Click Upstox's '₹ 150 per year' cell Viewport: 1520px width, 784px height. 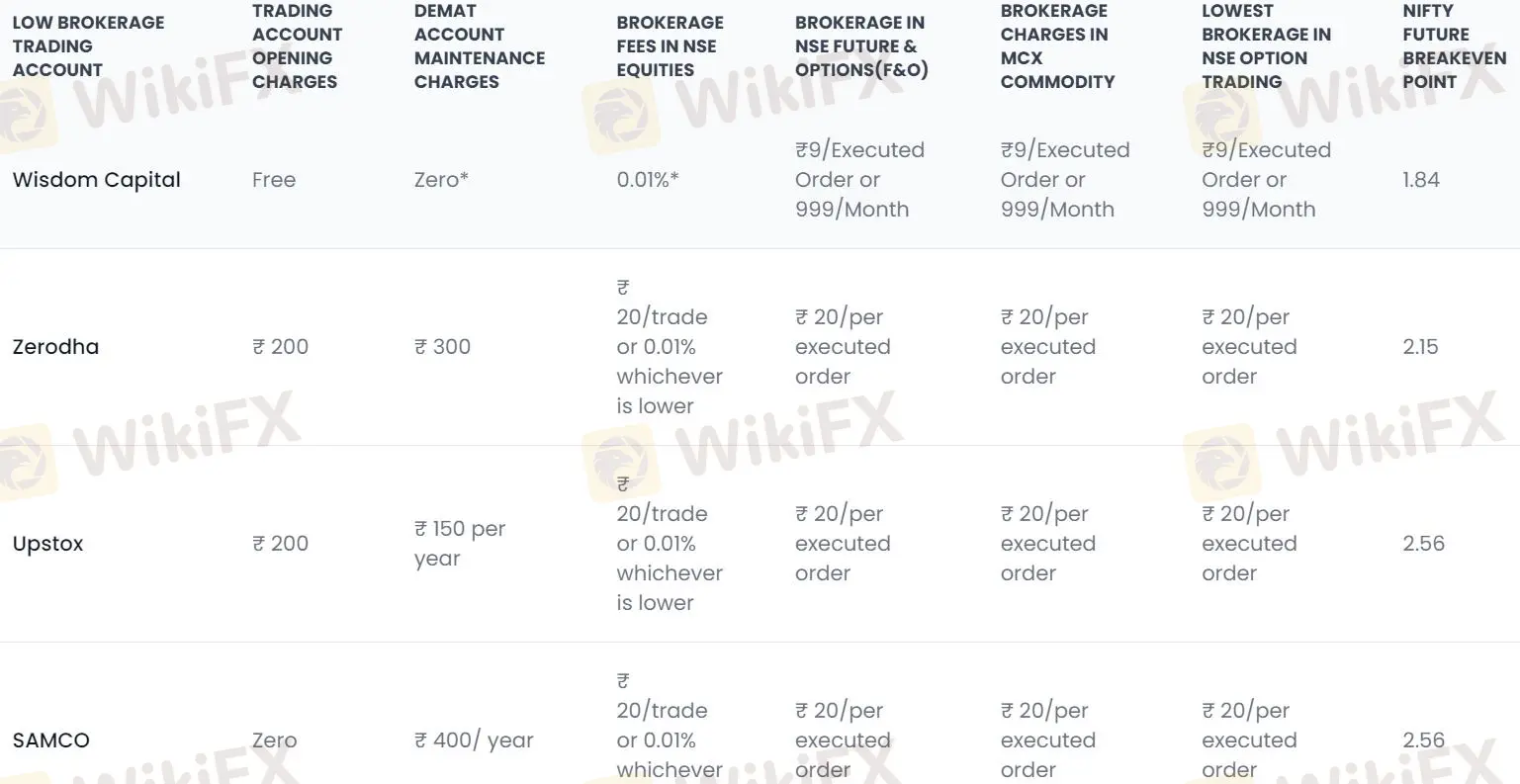pyautogui.click(x=459, y=544)
